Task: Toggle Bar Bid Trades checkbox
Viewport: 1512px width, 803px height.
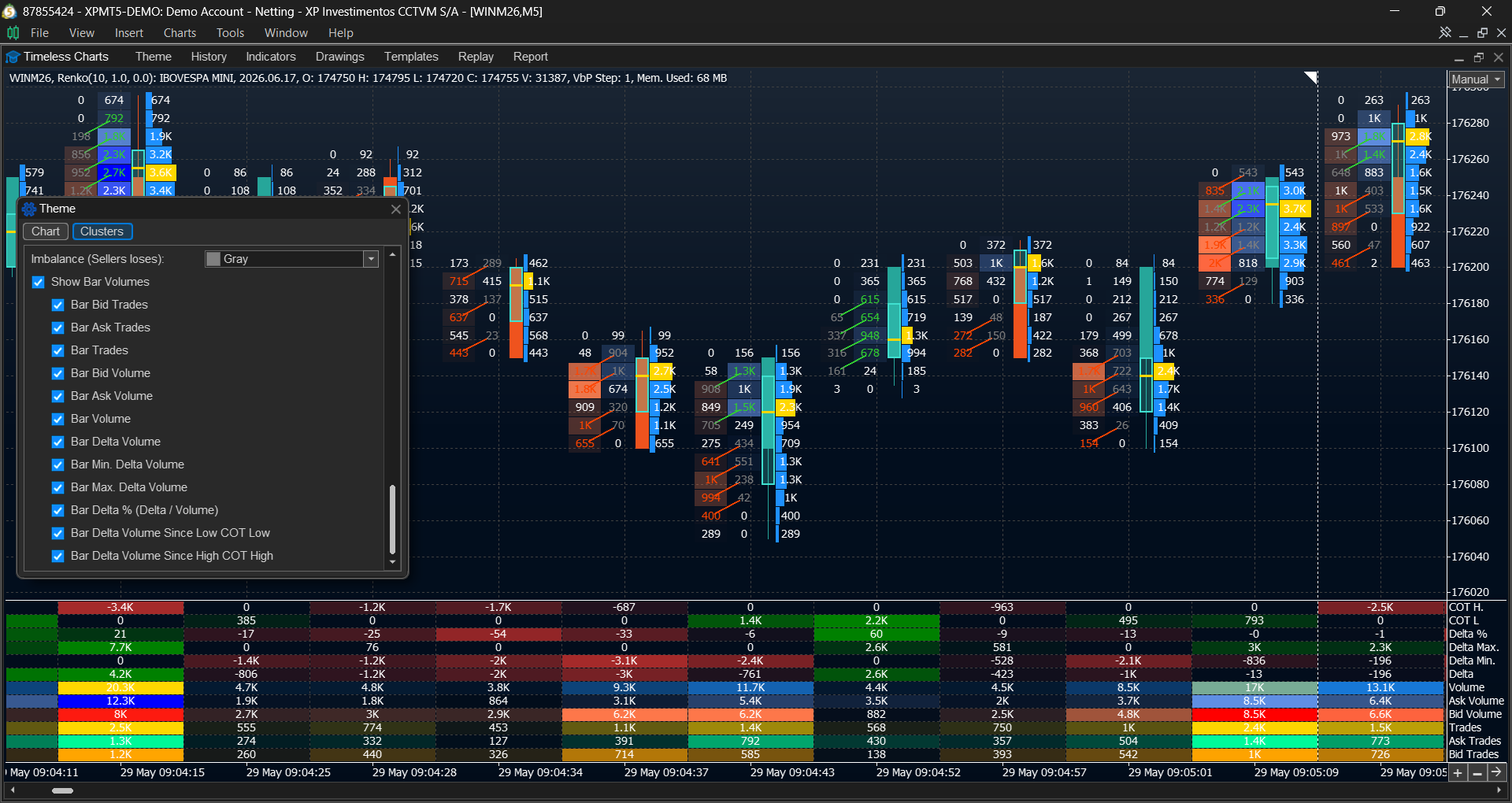Action: [x=57, y=305]
